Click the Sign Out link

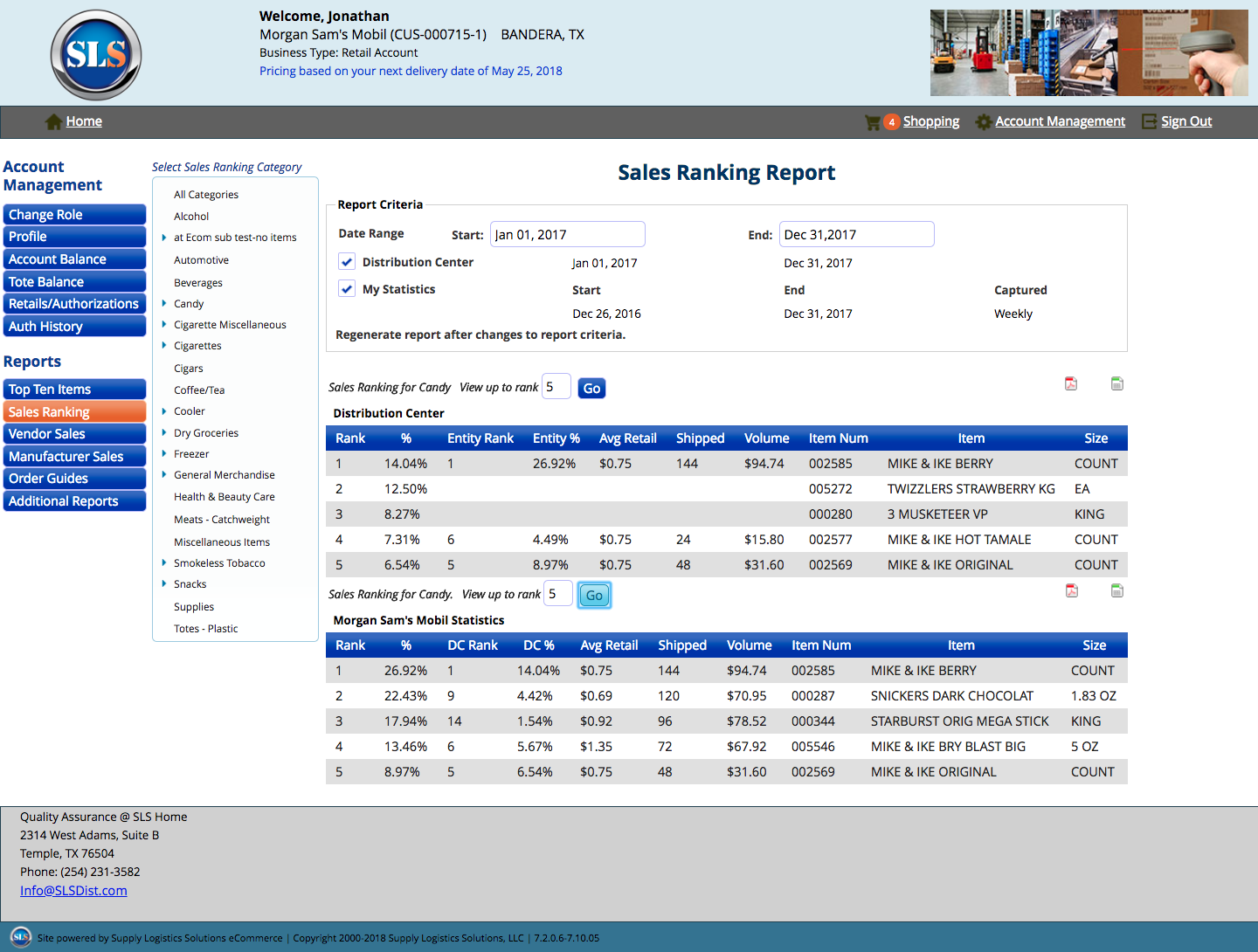click(x=1186, y=121)
